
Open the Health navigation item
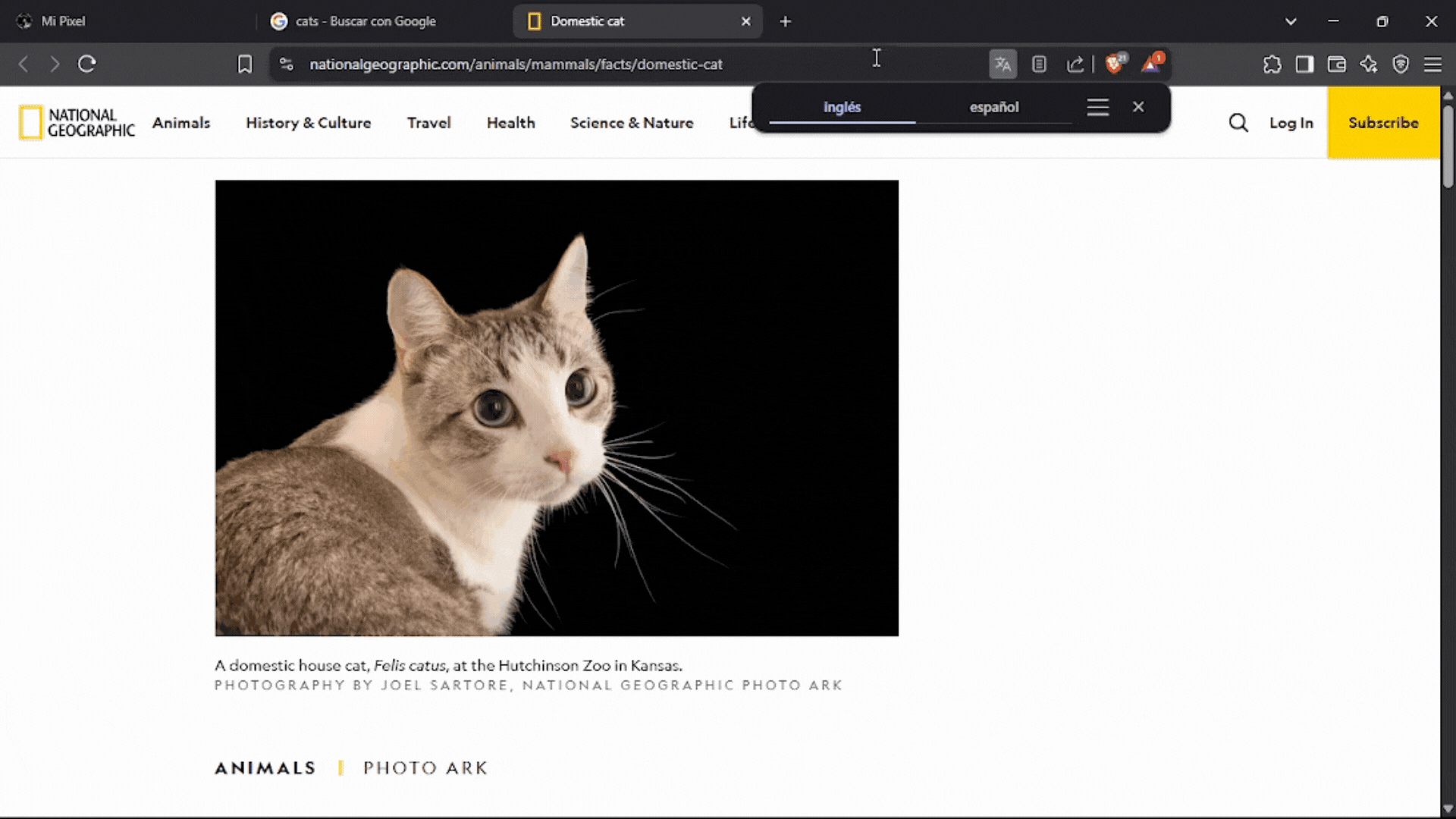(x=511, y=123)
